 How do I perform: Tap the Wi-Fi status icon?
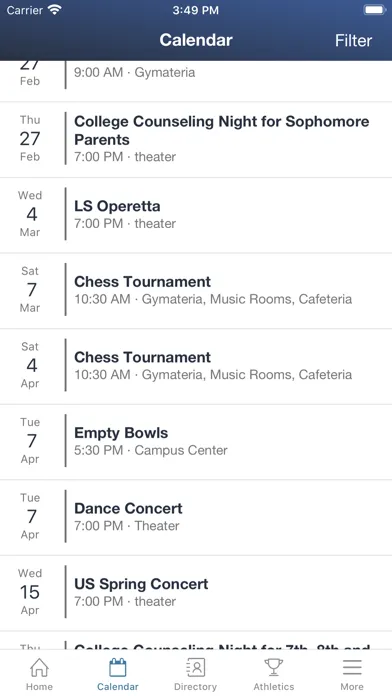(x=55, y=10)
